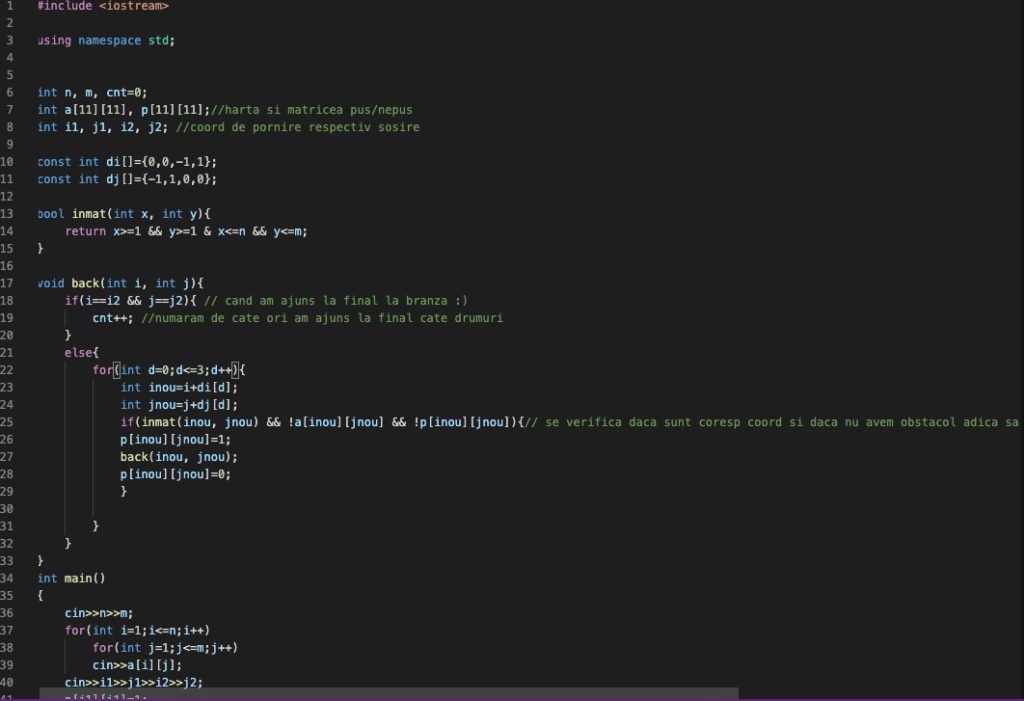1024x701 pixels.
Task: Click line number 25 in the gutter
Action: [7, 422]
